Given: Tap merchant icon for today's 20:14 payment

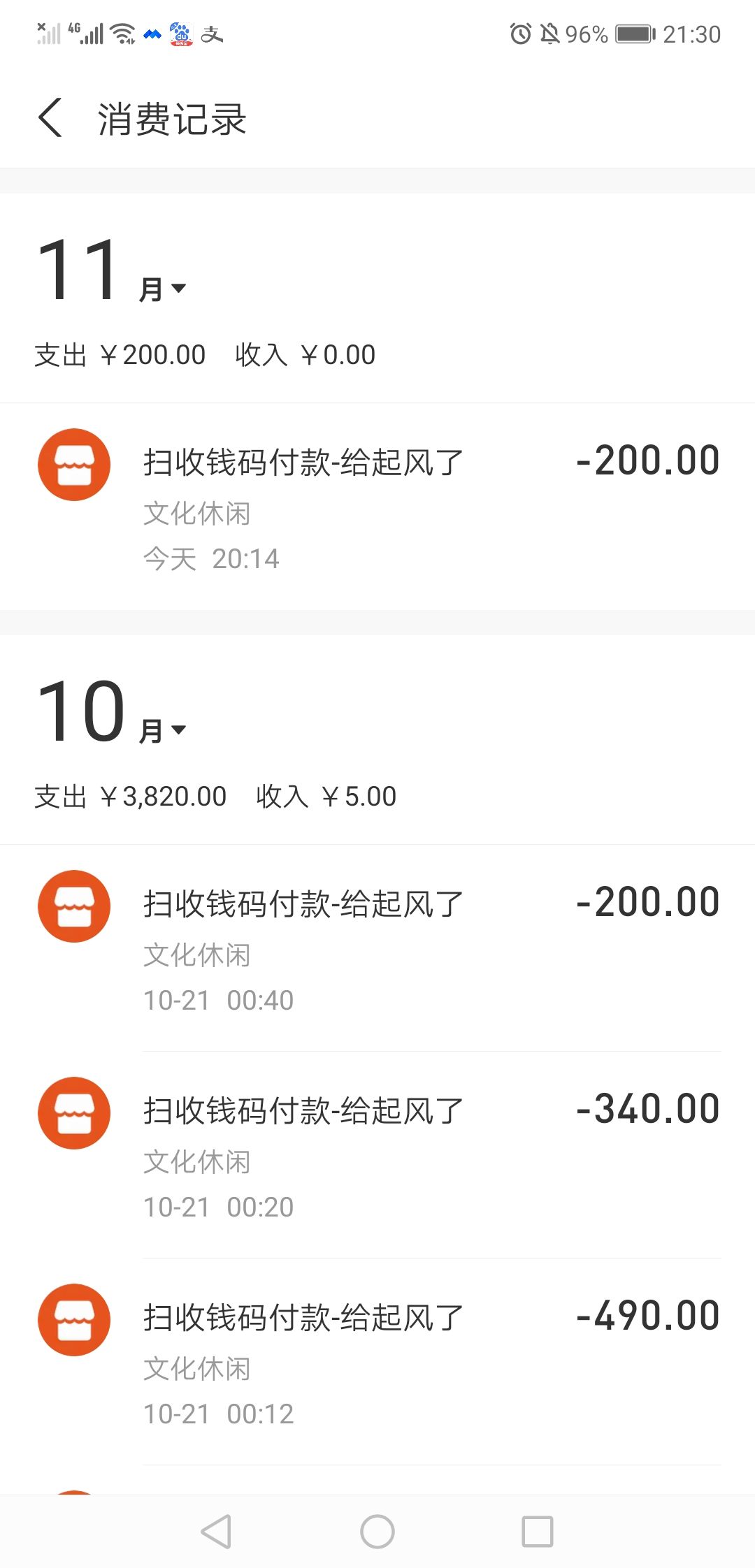Looking at the screenshot, I should pos(74,465).
